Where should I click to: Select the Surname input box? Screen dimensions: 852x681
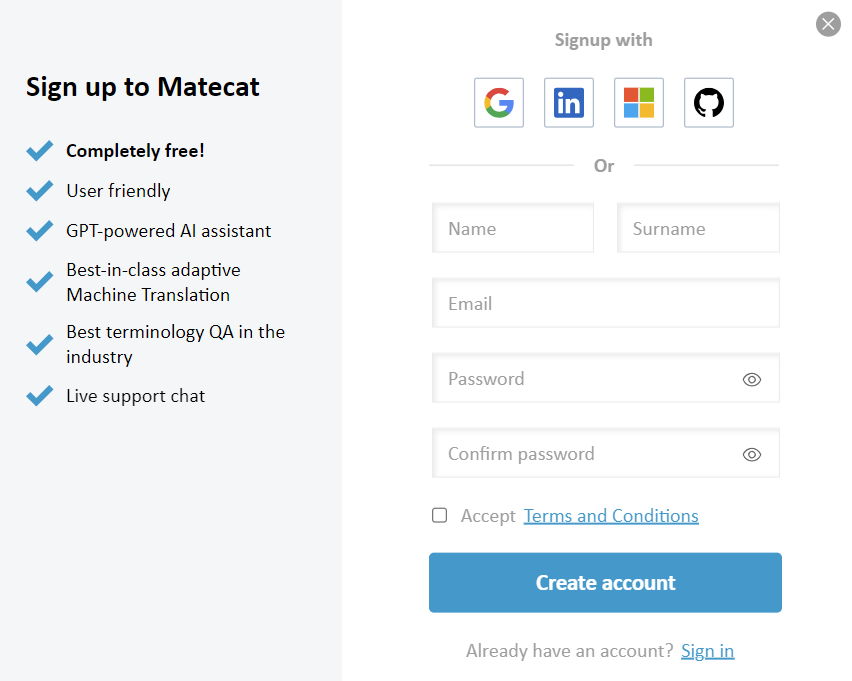pyautogui.click(x=698, y=228)
